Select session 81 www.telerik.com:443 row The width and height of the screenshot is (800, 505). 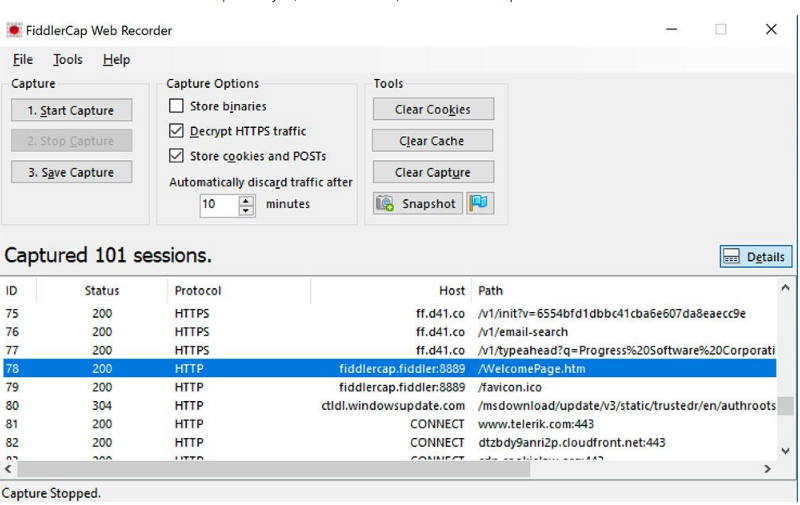pyautogui.click(x=390, y=424)
